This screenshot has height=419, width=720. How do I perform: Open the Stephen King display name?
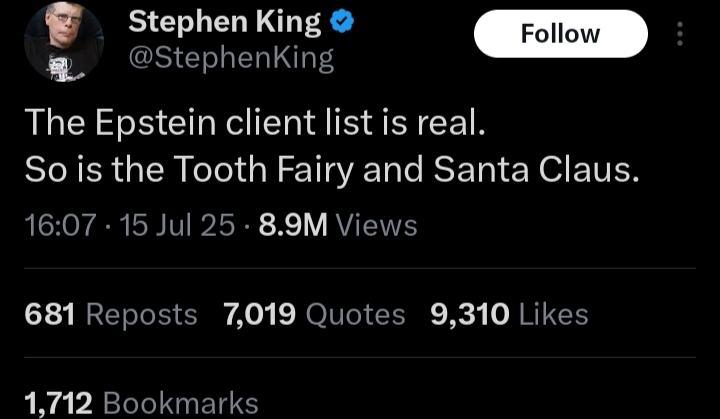tap(225, 22)
